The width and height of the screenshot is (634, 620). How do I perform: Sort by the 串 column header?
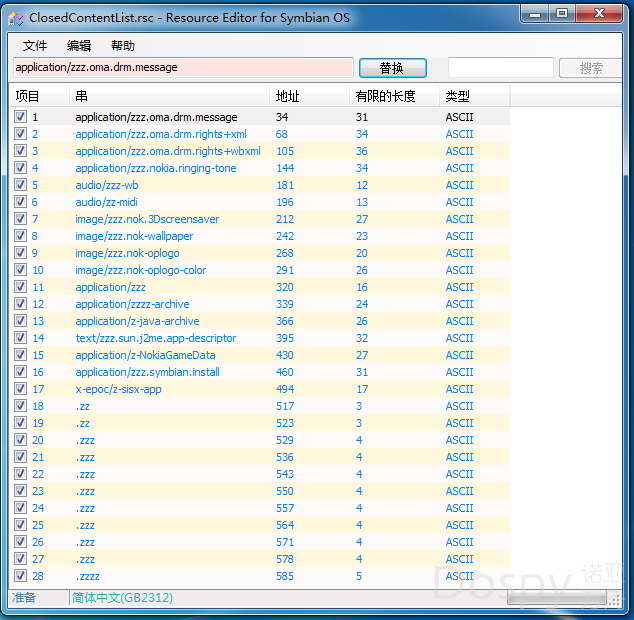pos(169,96)
